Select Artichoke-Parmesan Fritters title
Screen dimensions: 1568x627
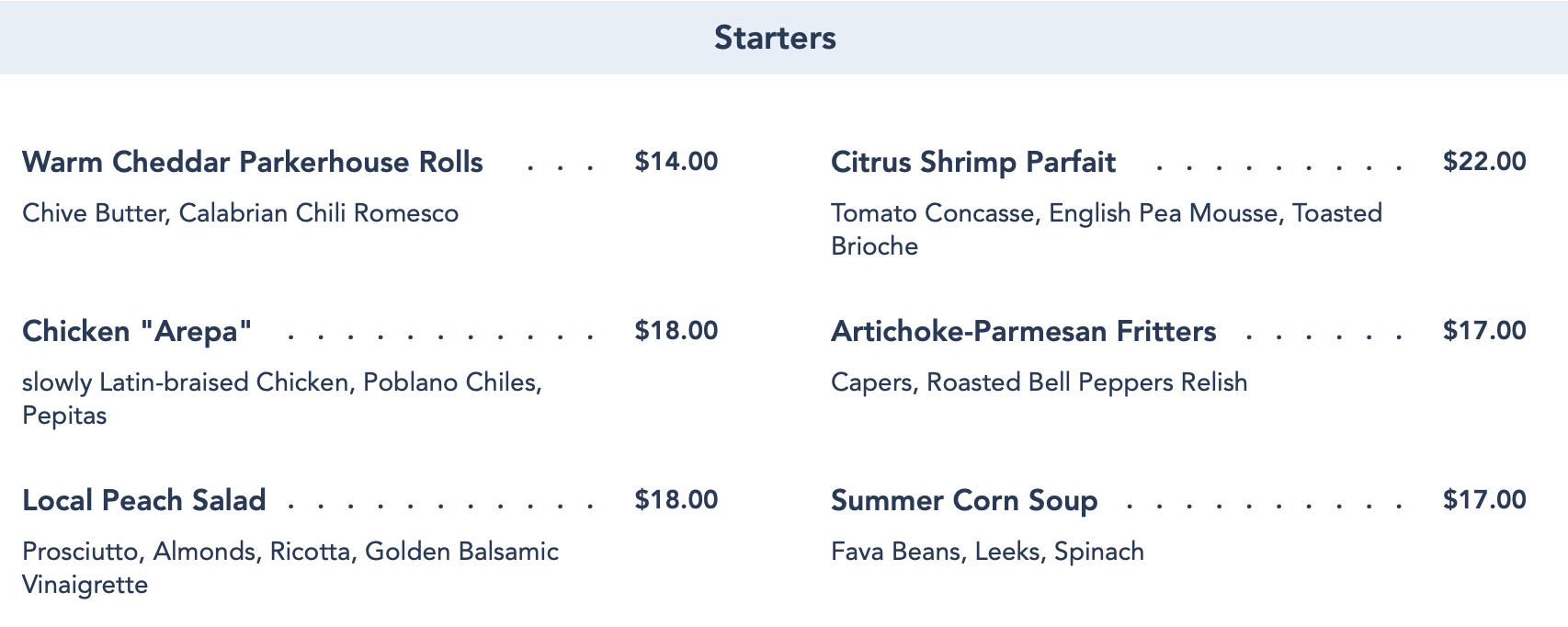[1023, 332]
